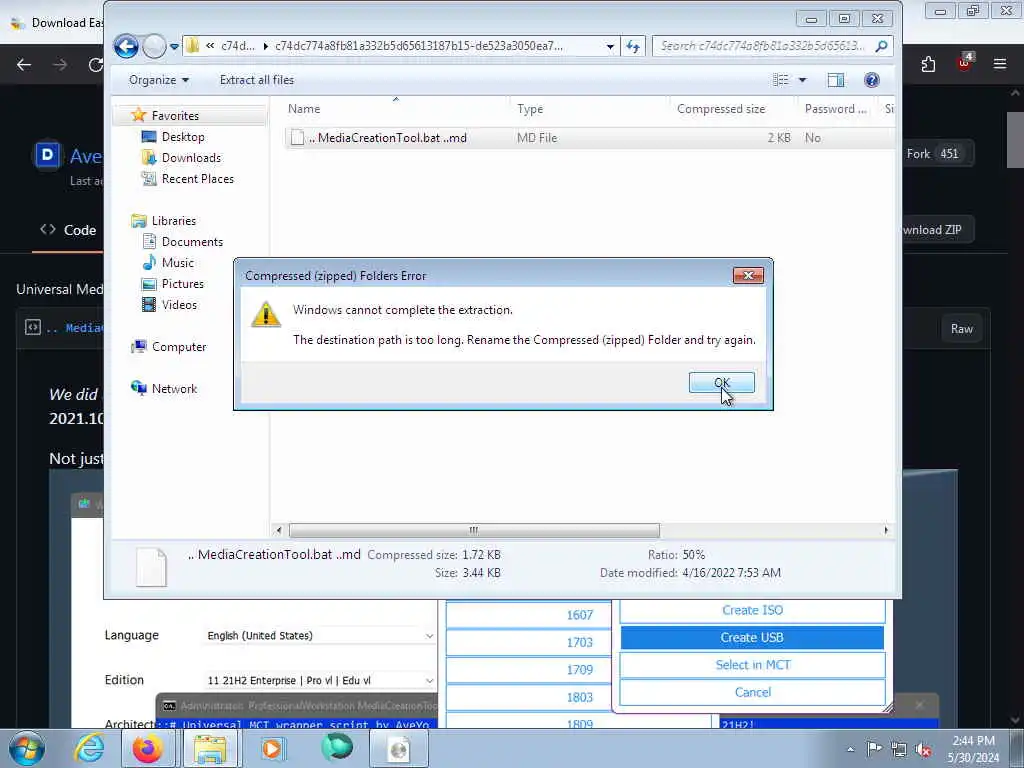Image resolution: width=1024 pixels, height=768 pixels.
Task: Click Extract all files
Action: (257, 80)
